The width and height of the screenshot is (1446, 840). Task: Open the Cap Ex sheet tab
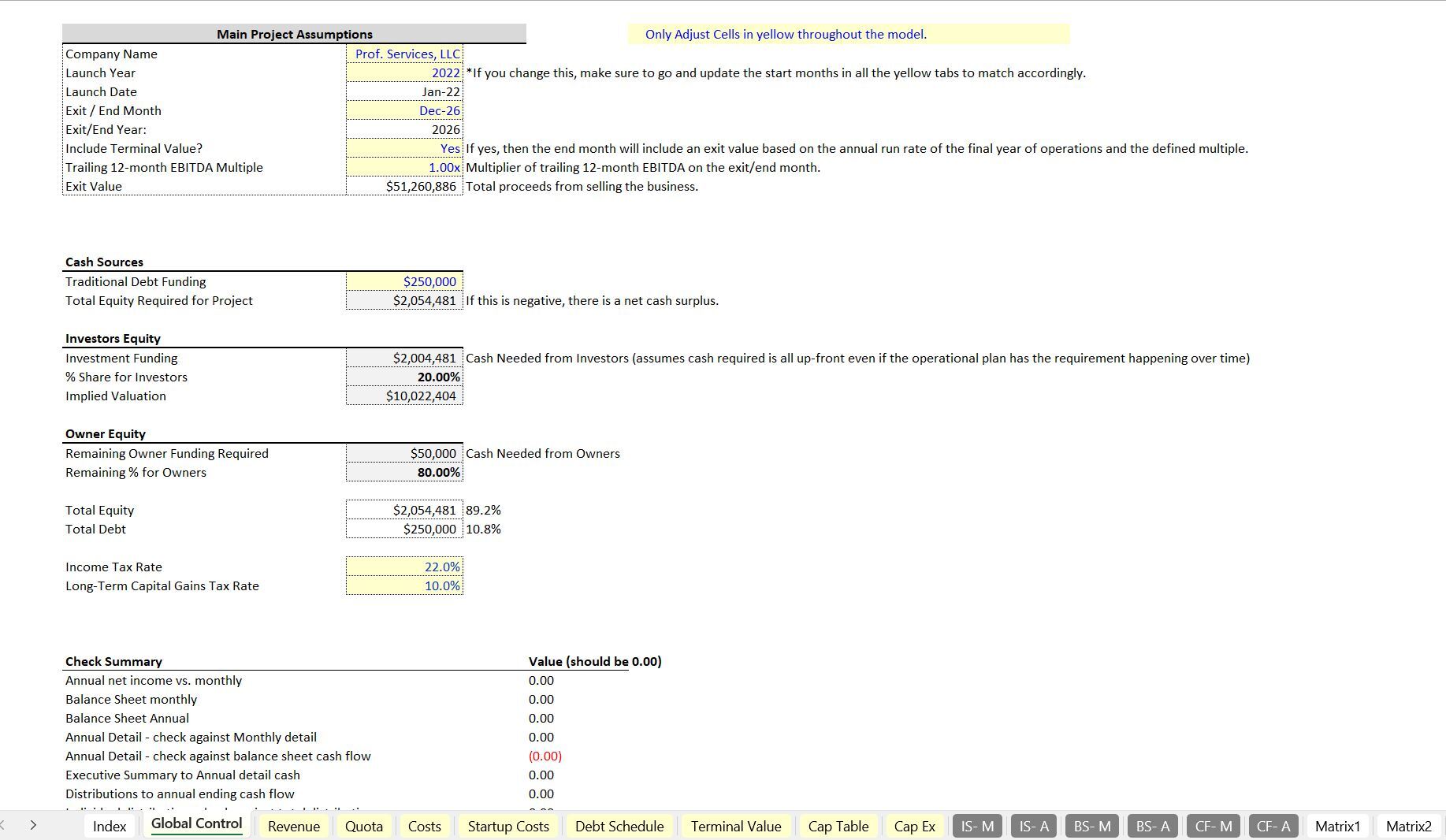tap(915, 826)
